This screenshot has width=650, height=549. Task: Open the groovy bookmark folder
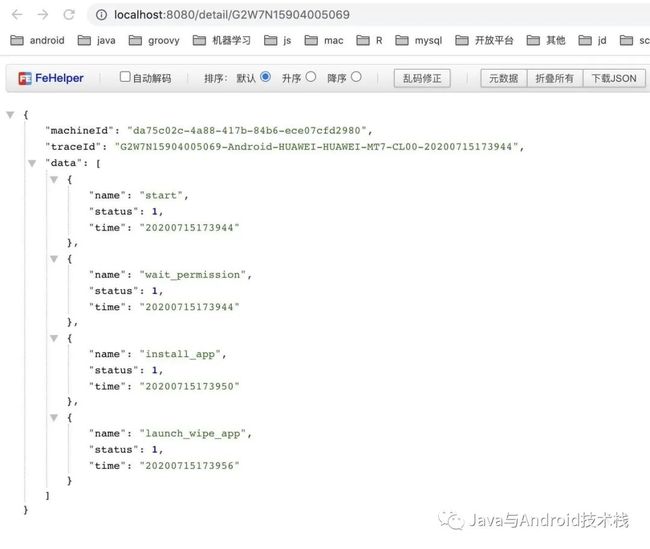154,40
